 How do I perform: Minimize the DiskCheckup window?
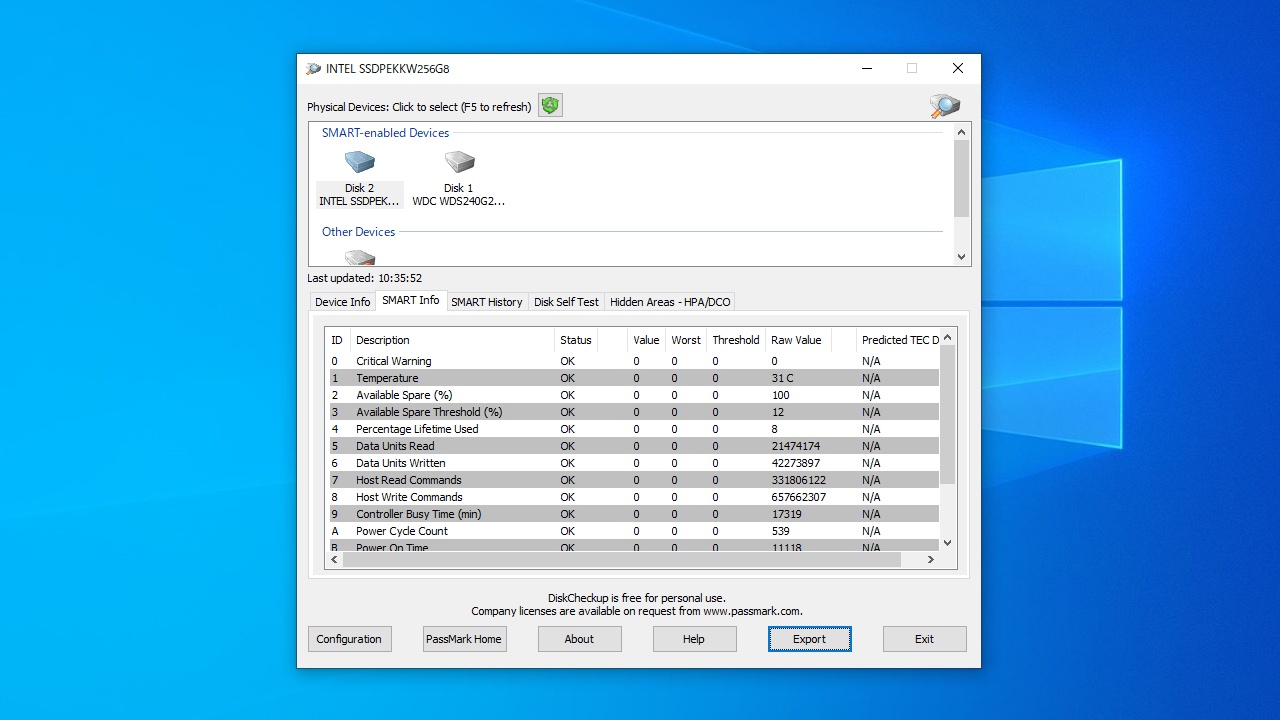coord(866,69)
